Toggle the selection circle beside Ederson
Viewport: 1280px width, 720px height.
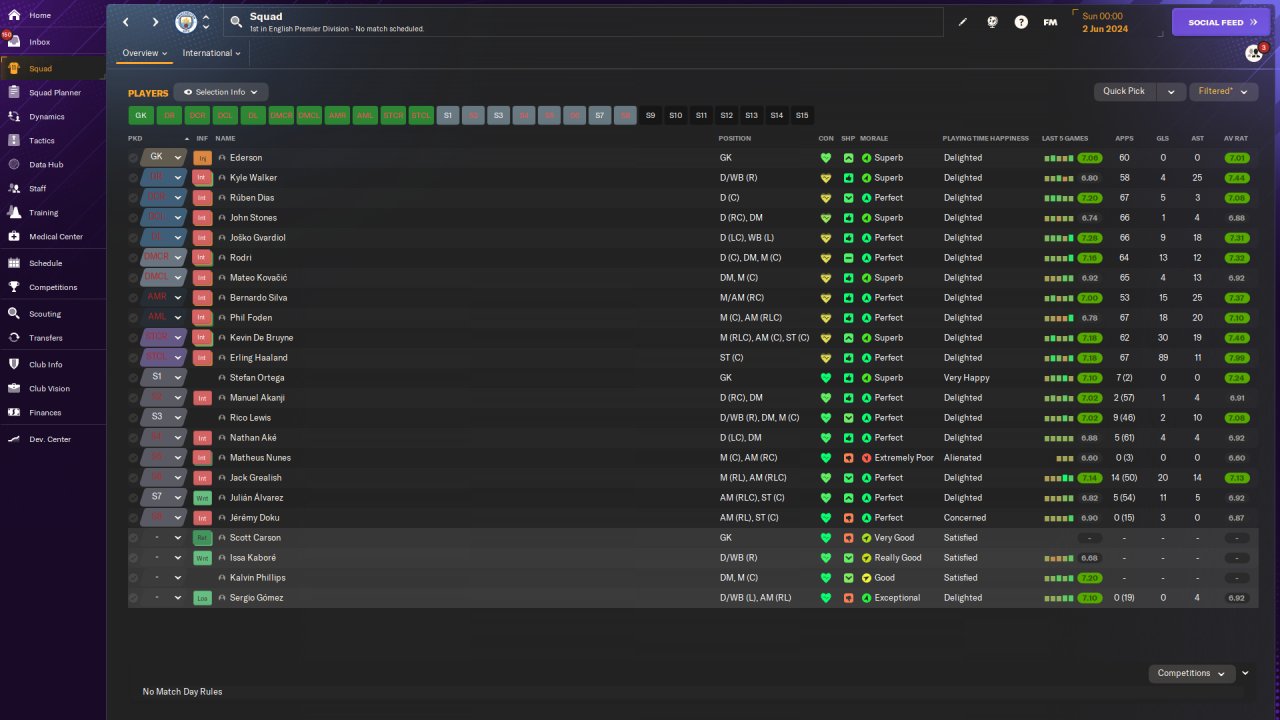point(134,158)
